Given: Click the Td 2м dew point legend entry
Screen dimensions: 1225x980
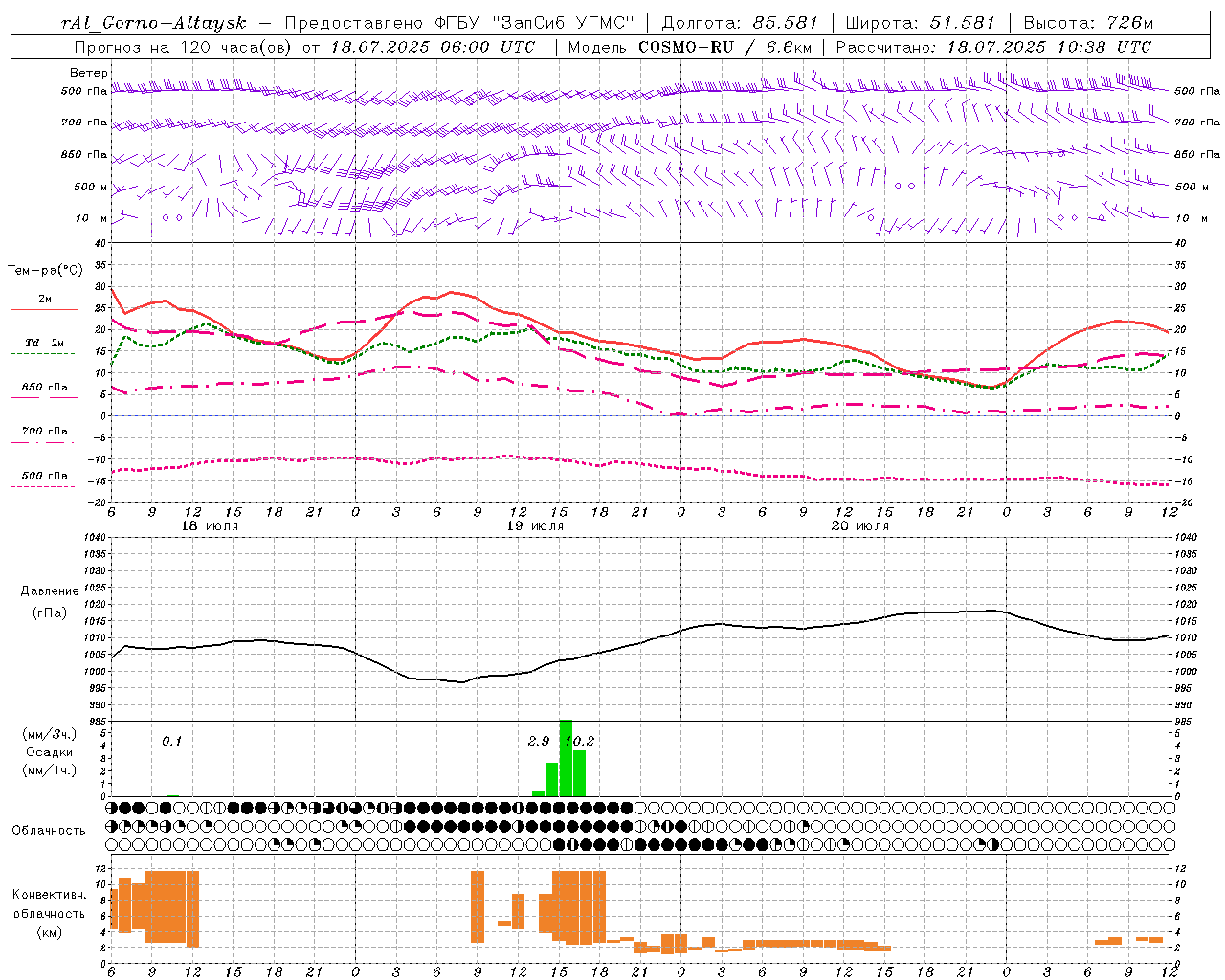Looking at the screenshot, I should click(x=45, y=343).
